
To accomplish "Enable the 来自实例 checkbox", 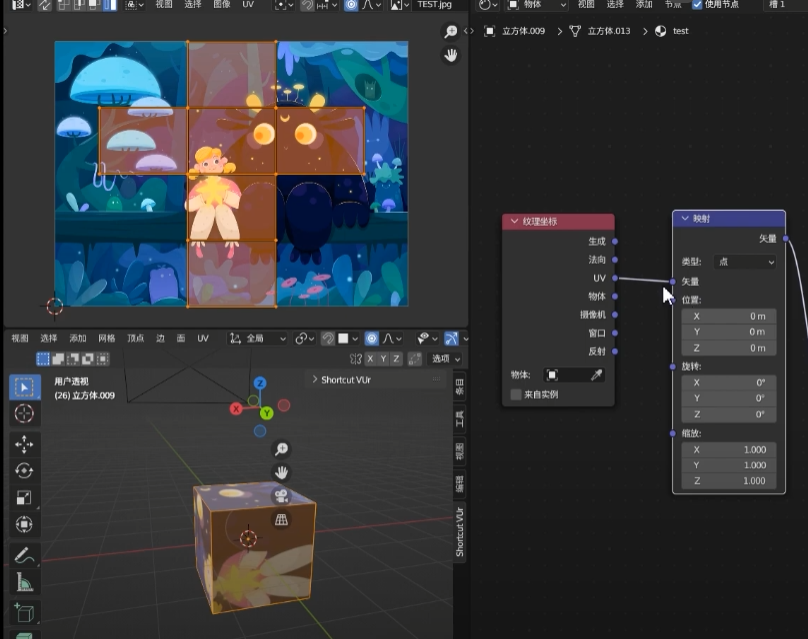I will click(516, 395).
